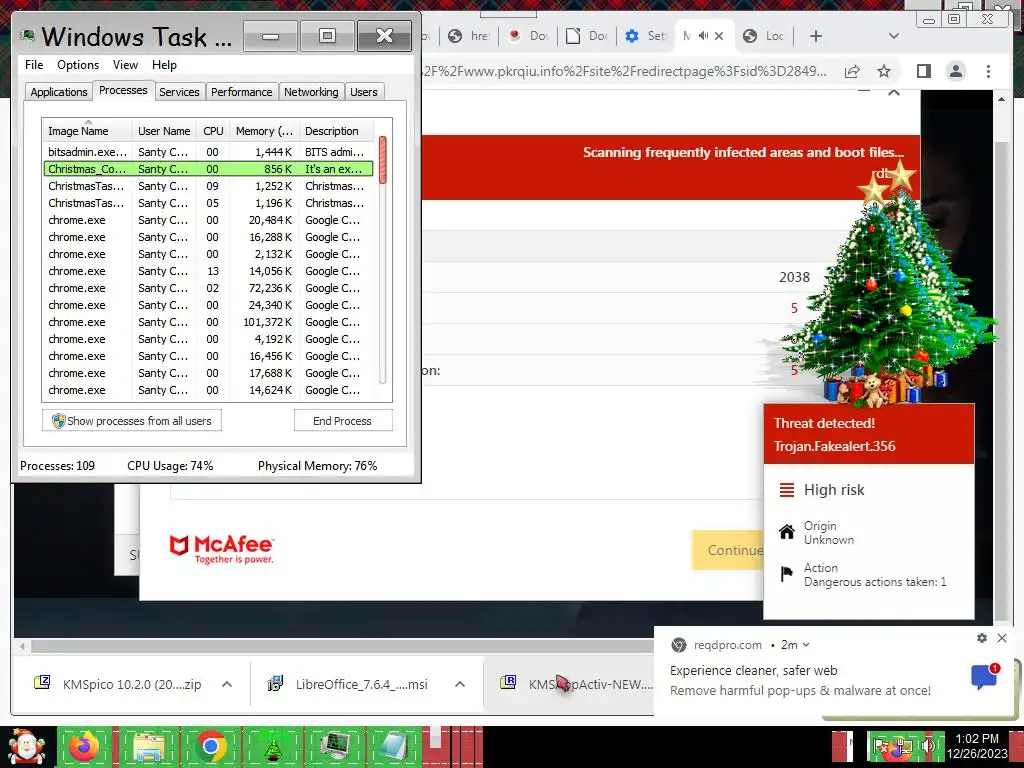Click the notepad-like taskbar icon
Viewport: 1024px width, 768px height.
395,746
